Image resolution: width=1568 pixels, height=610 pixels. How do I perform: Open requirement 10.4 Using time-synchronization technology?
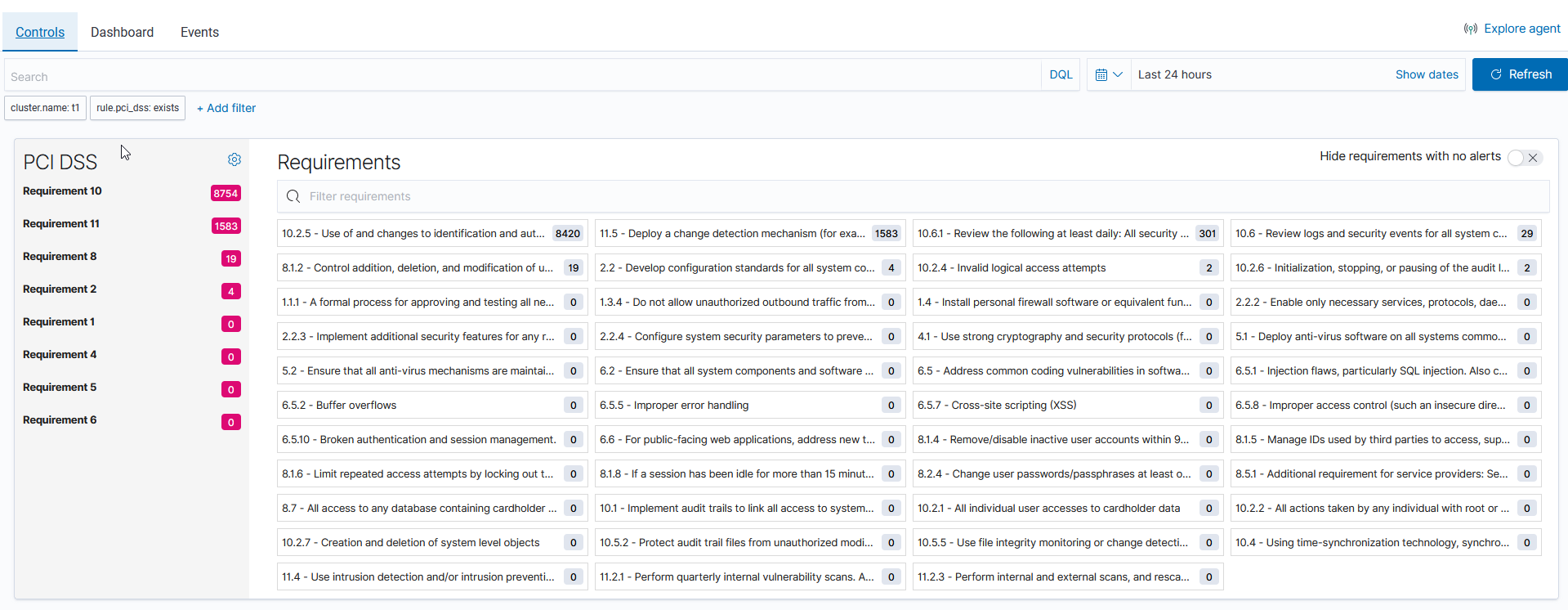tap(1386, 542)
